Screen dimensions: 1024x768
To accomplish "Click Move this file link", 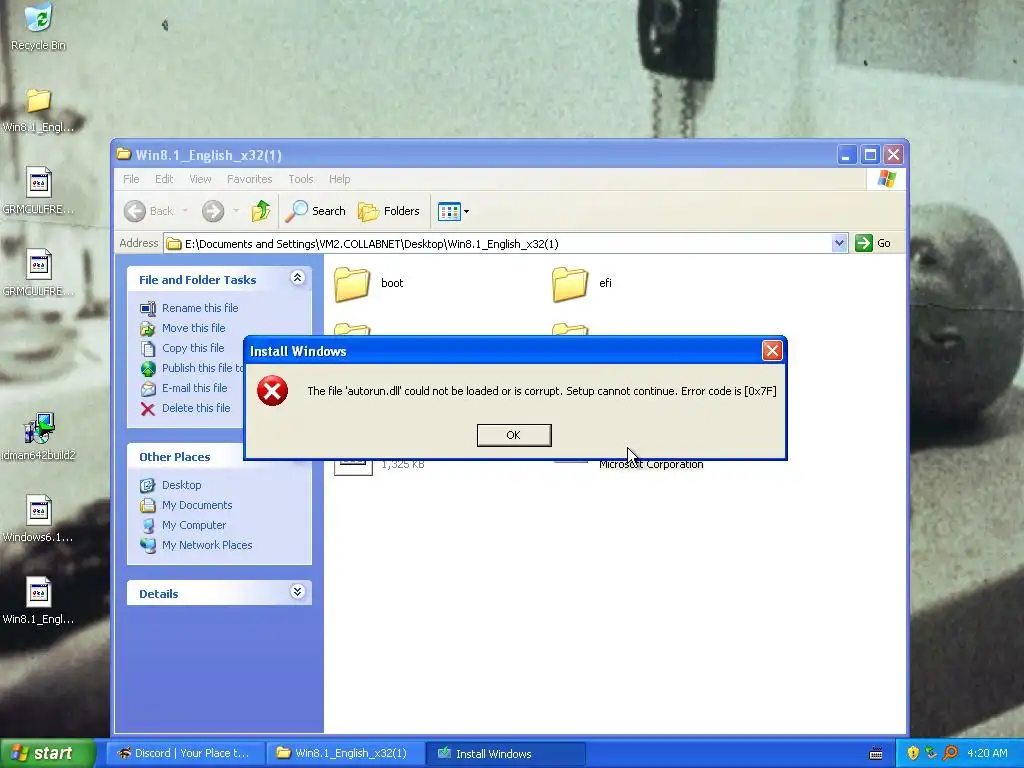I will tap(193, 328).
